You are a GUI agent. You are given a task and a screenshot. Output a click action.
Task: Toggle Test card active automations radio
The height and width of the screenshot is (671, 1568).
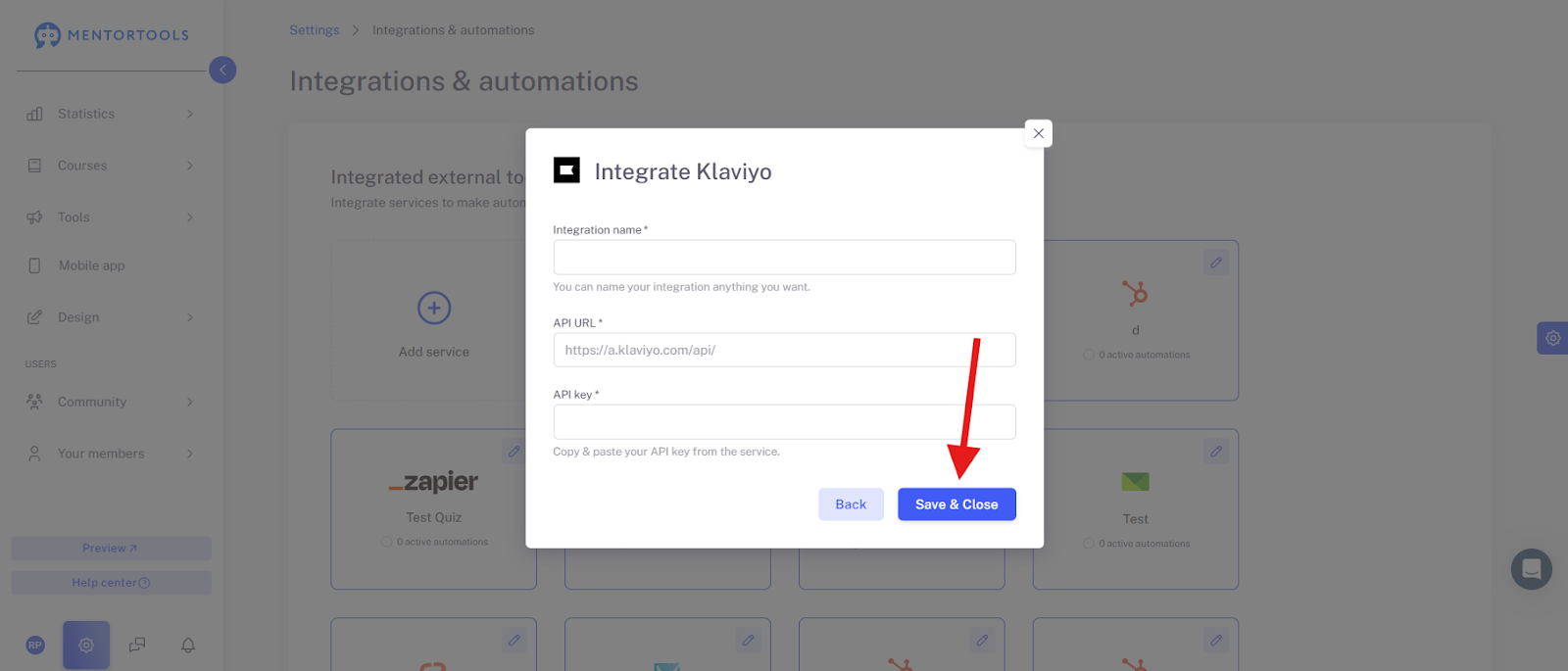point(1089,544)
